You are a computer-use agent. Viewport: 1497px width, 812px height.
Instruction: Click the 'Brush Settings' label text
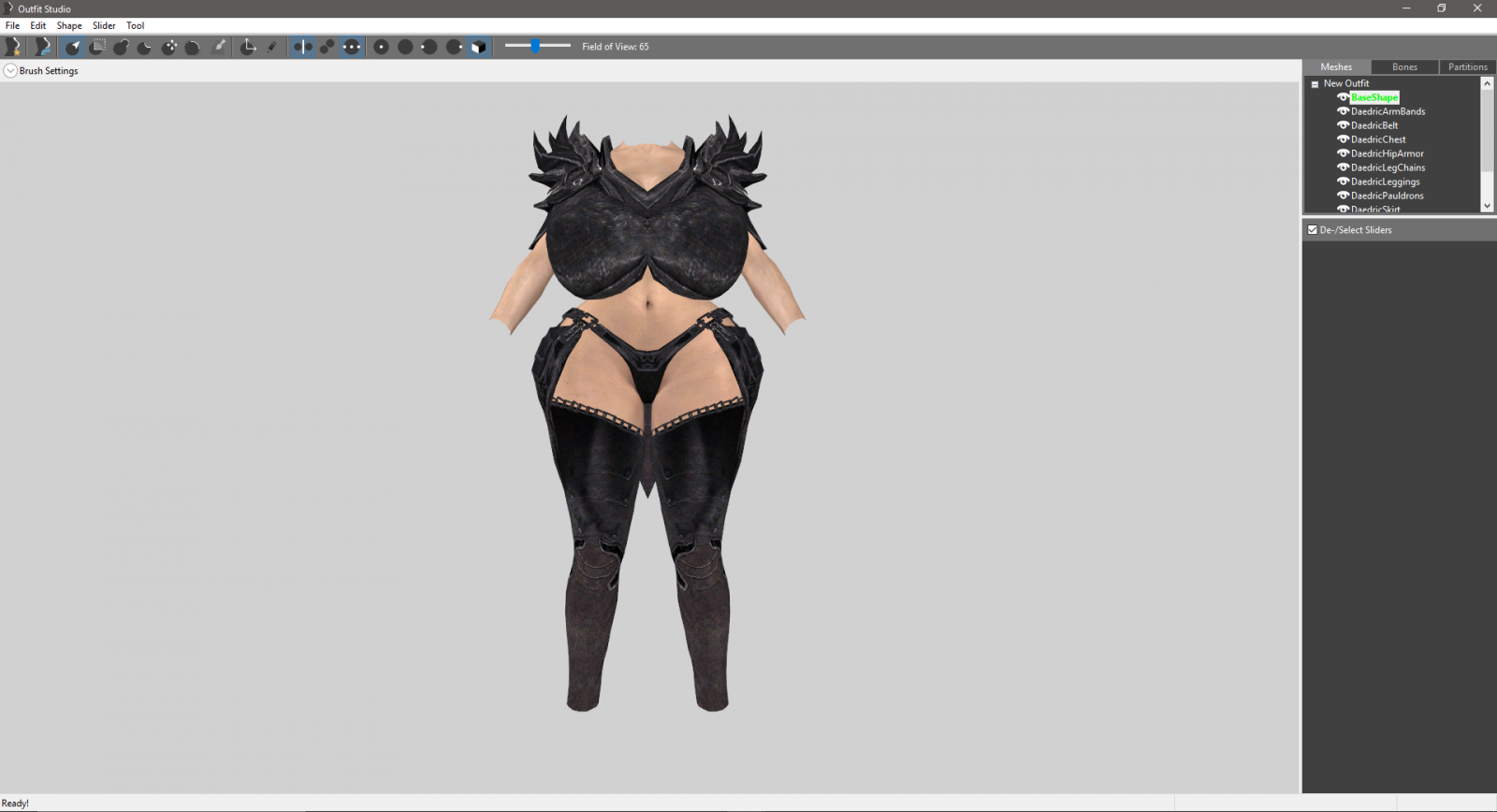49,71
